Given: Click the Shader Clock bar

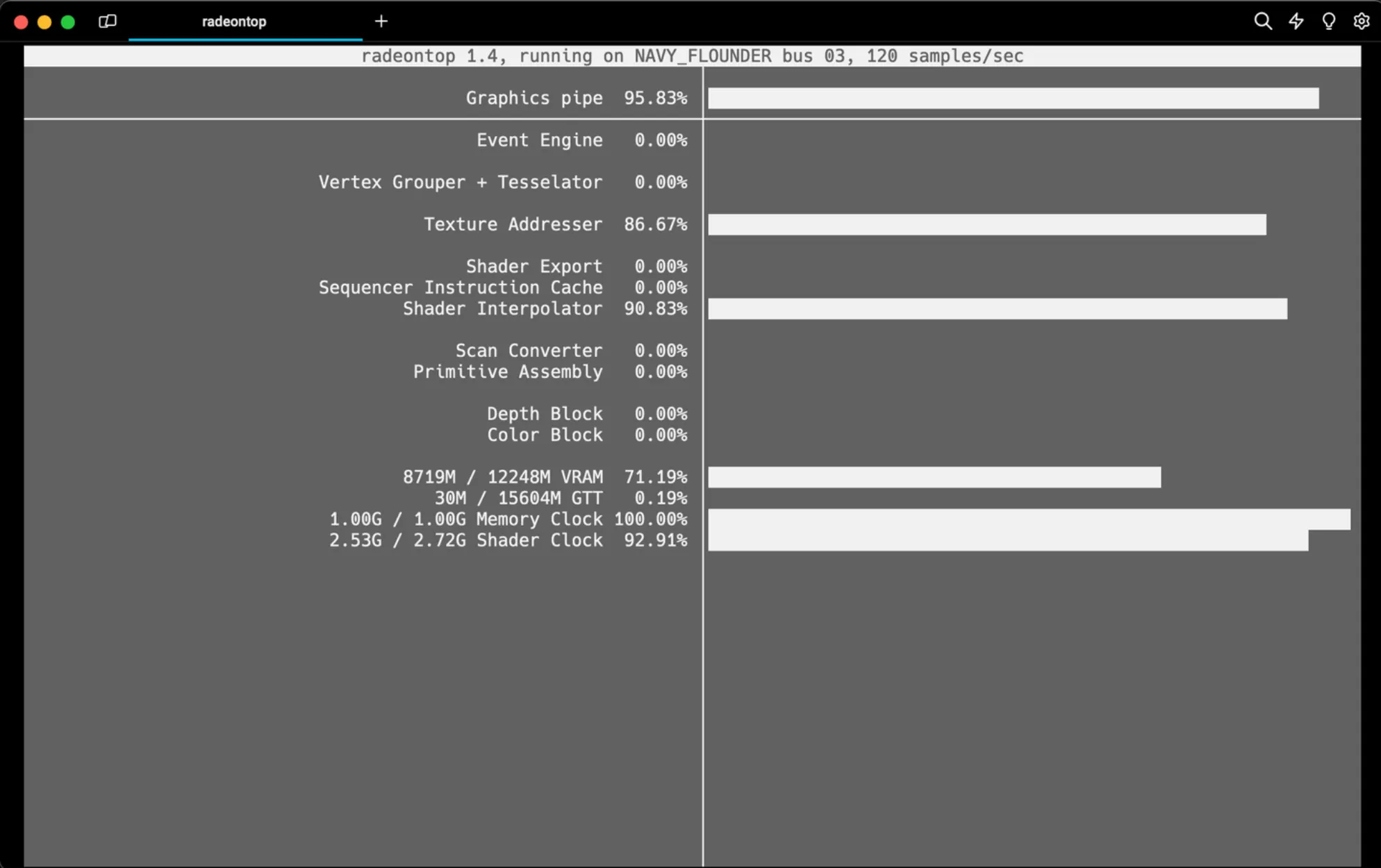Looking at the screenshot, I should pos(1008,540).
